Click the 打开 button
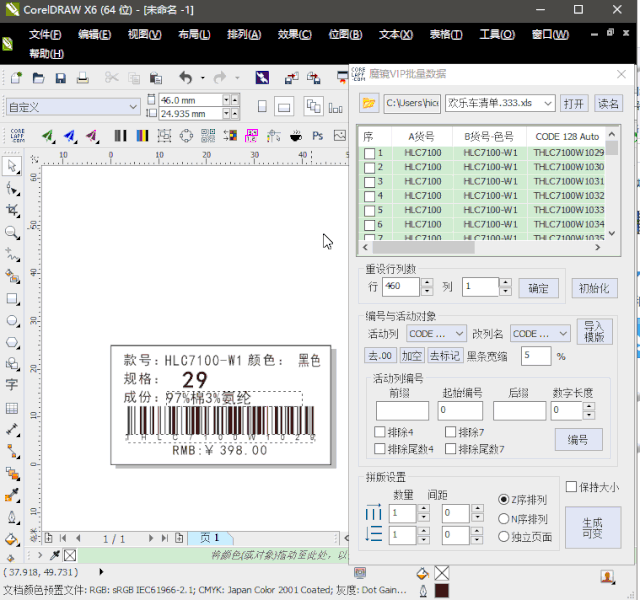The height and width of the screenshot is (600, 640). (x=573, y=104)
